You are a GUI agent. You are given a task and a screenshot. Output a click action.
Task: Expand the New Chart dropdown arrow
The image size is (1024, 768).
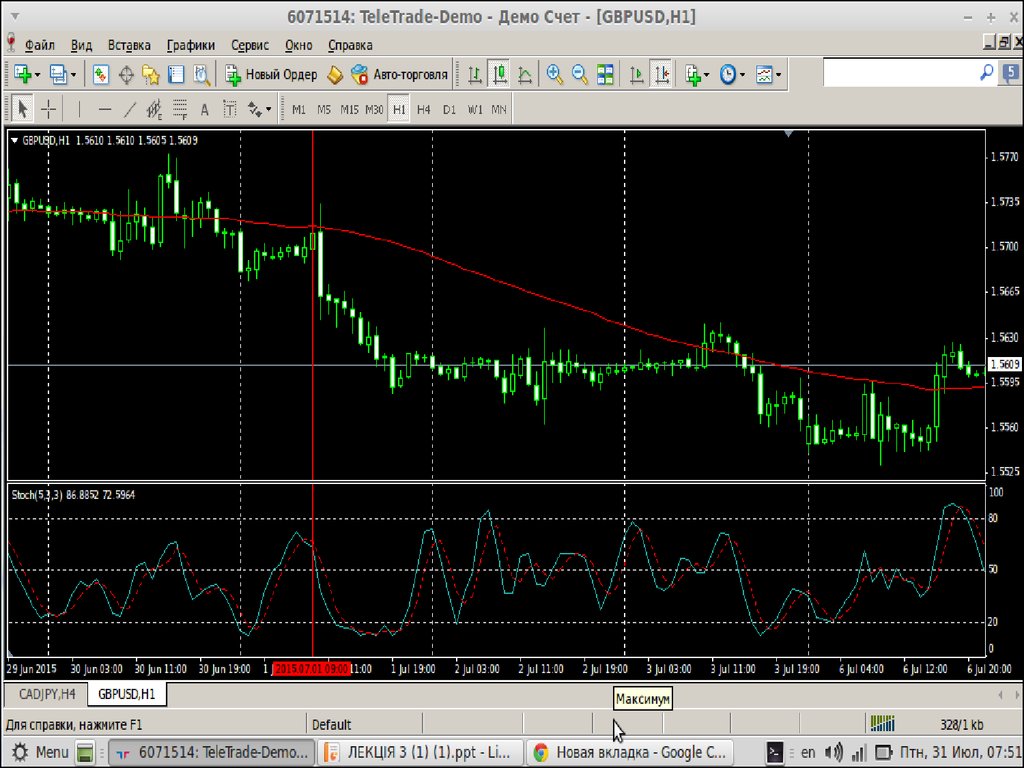coord(37,75)
